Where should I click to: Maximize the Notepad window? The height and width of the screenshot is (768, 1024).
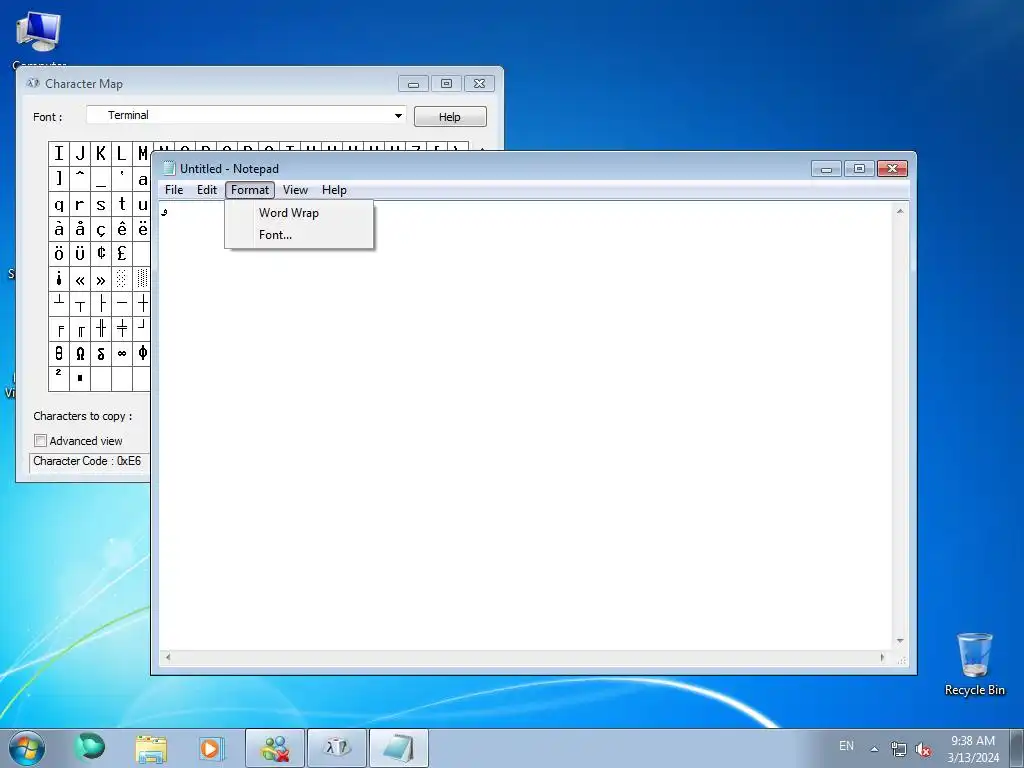pos(859,169)
